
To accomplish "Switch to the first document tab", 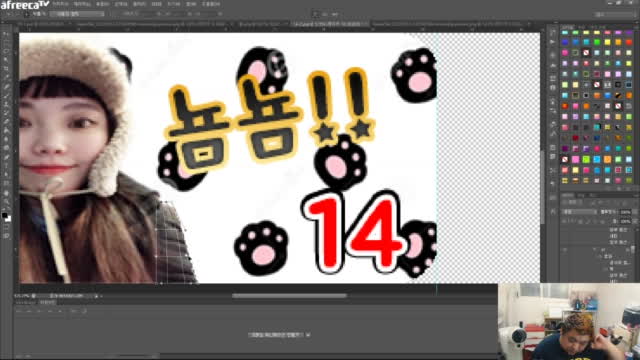I will pyautogui.click(x=43, y=24).
